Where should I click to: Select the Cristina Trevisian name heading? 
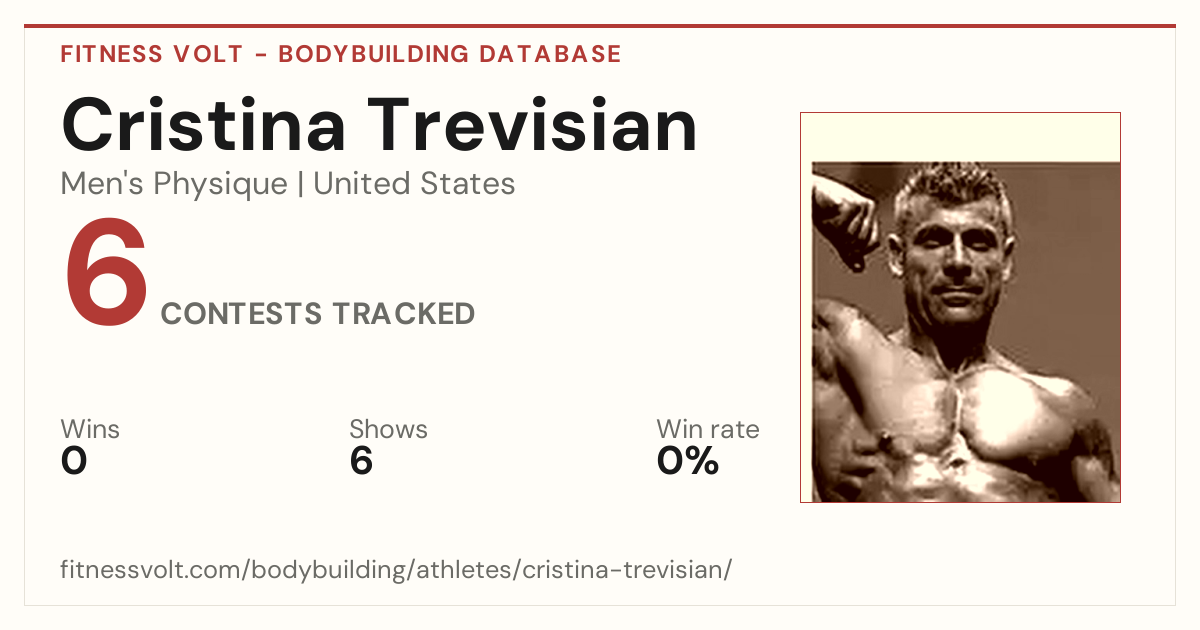(x=379, y=124)
